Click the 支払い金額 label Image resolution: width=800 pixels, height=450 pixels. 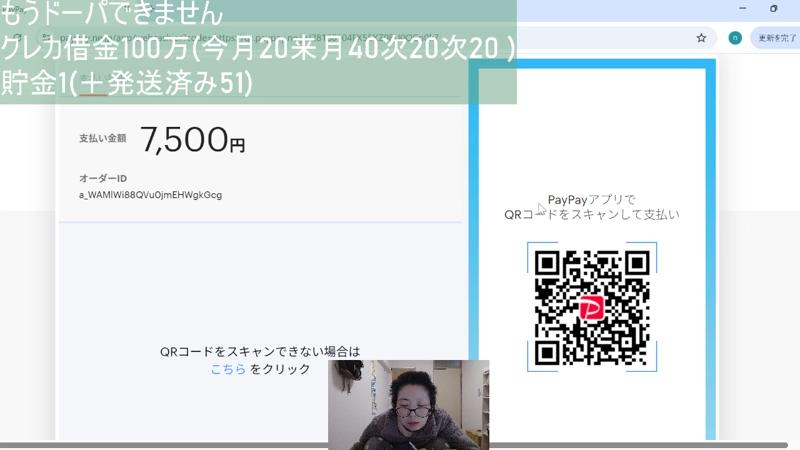point(103,138)
